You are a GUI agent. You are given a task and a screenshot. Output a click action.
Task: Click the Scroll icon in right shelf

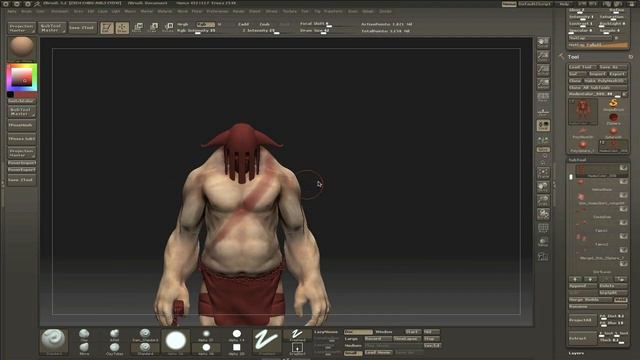coord(543,42)
